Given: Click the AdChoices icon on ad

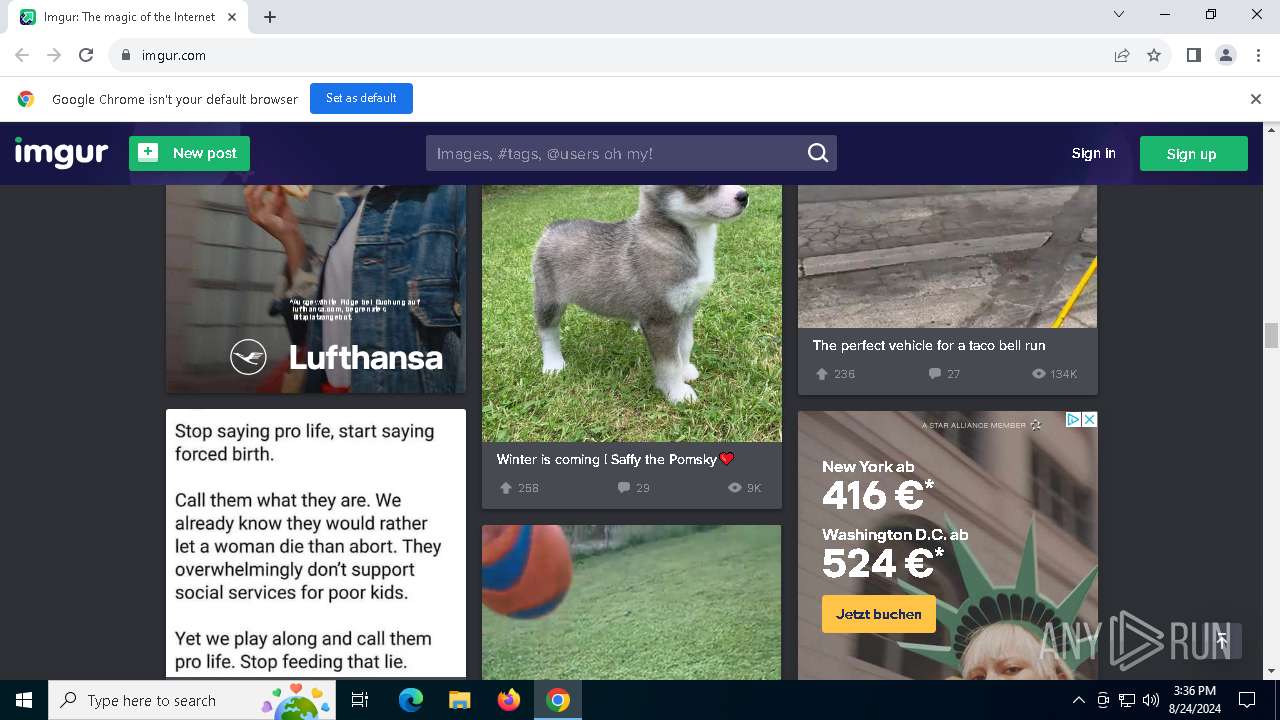Looking at the screenshot, I should (x=1073, y=420).
